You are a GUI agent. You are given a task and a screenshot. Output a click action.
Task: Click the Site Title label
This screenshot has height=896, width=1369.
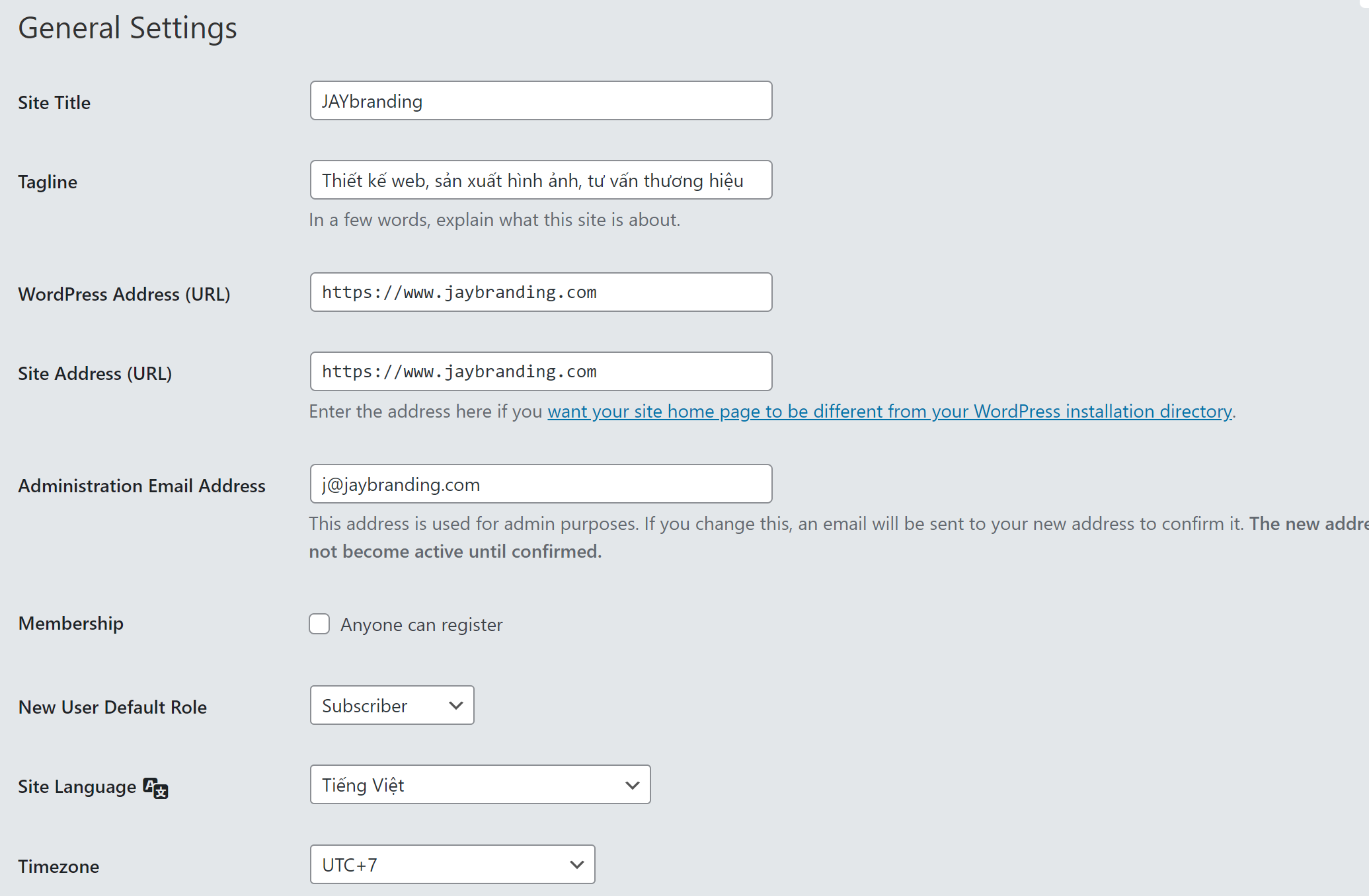[x=54, y=103]
